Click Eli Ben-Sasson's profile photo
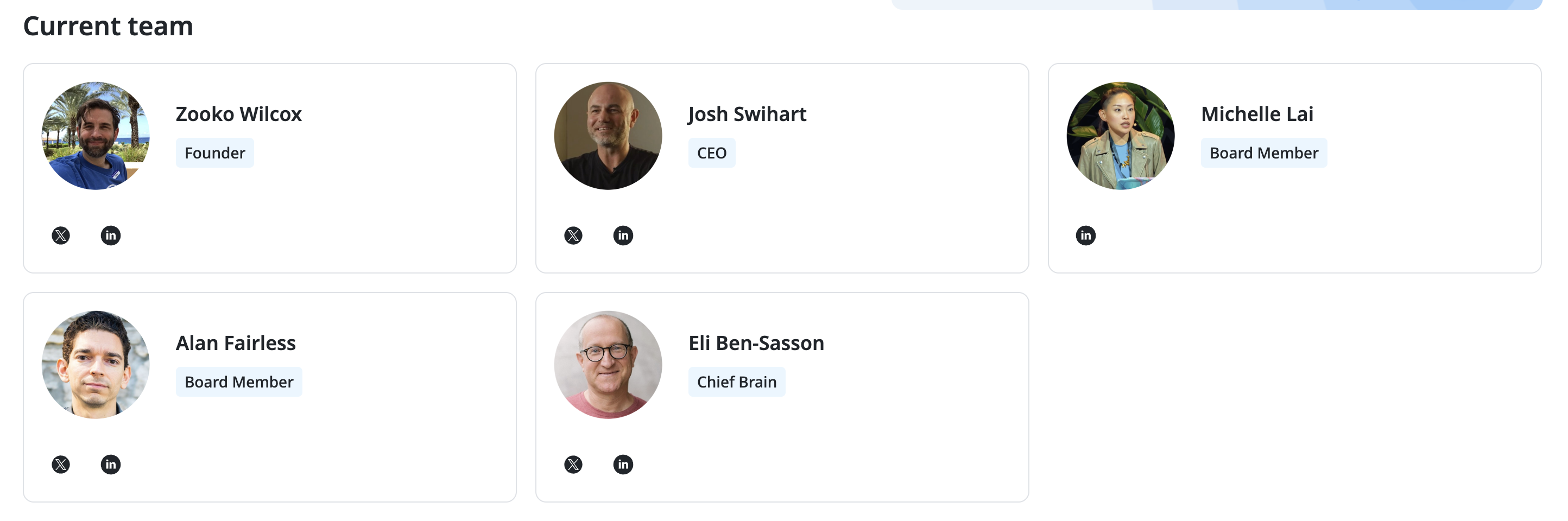1568x521 pixels. [608, 365]
